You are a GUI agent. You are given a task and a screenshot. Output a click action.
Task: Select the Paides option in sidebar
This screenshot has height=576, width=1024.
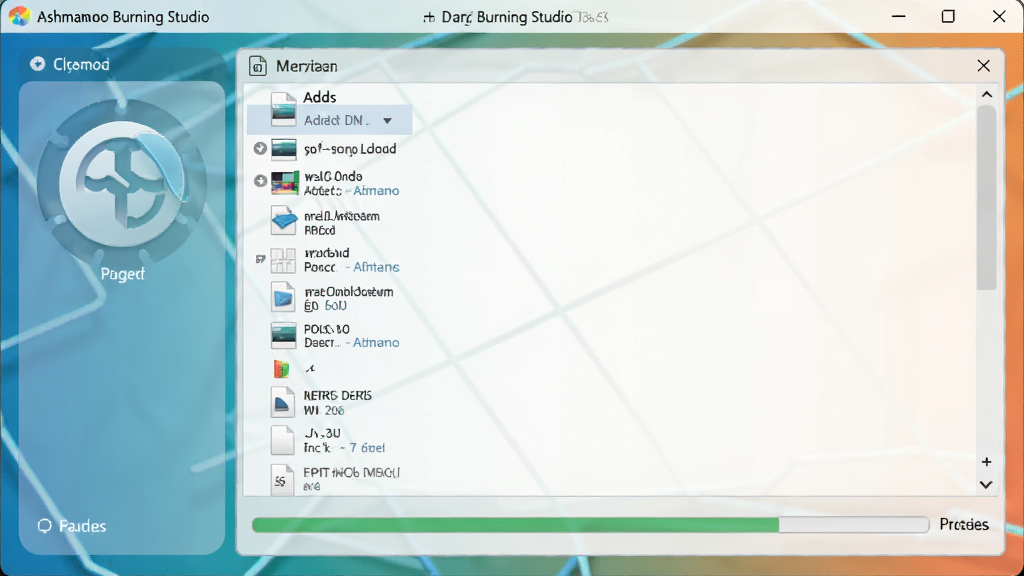point(82,526)
